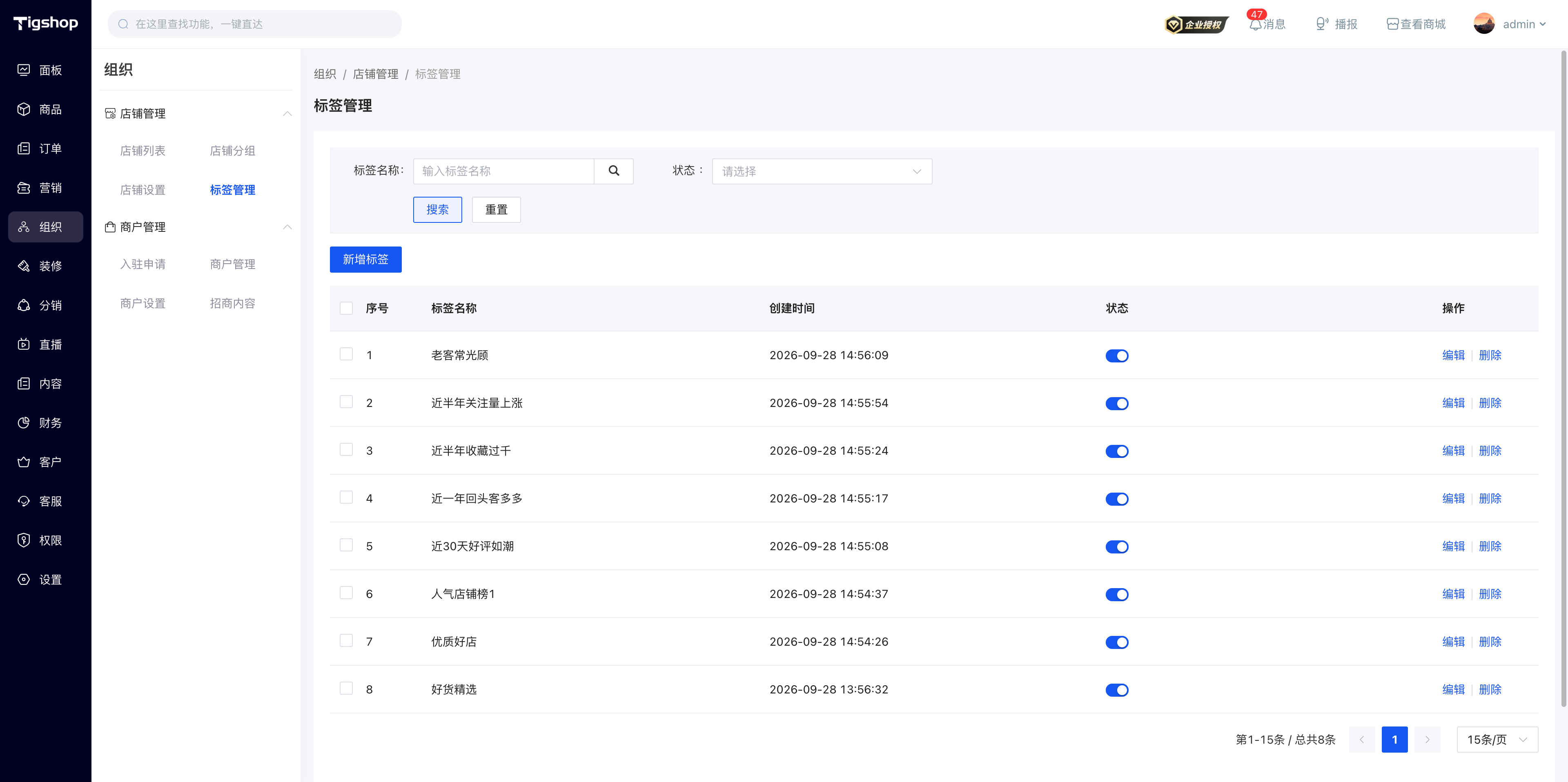Click 编辑 for 老客常光顾
This screenshot has height=782, width=1568.
pos(1453,355)
